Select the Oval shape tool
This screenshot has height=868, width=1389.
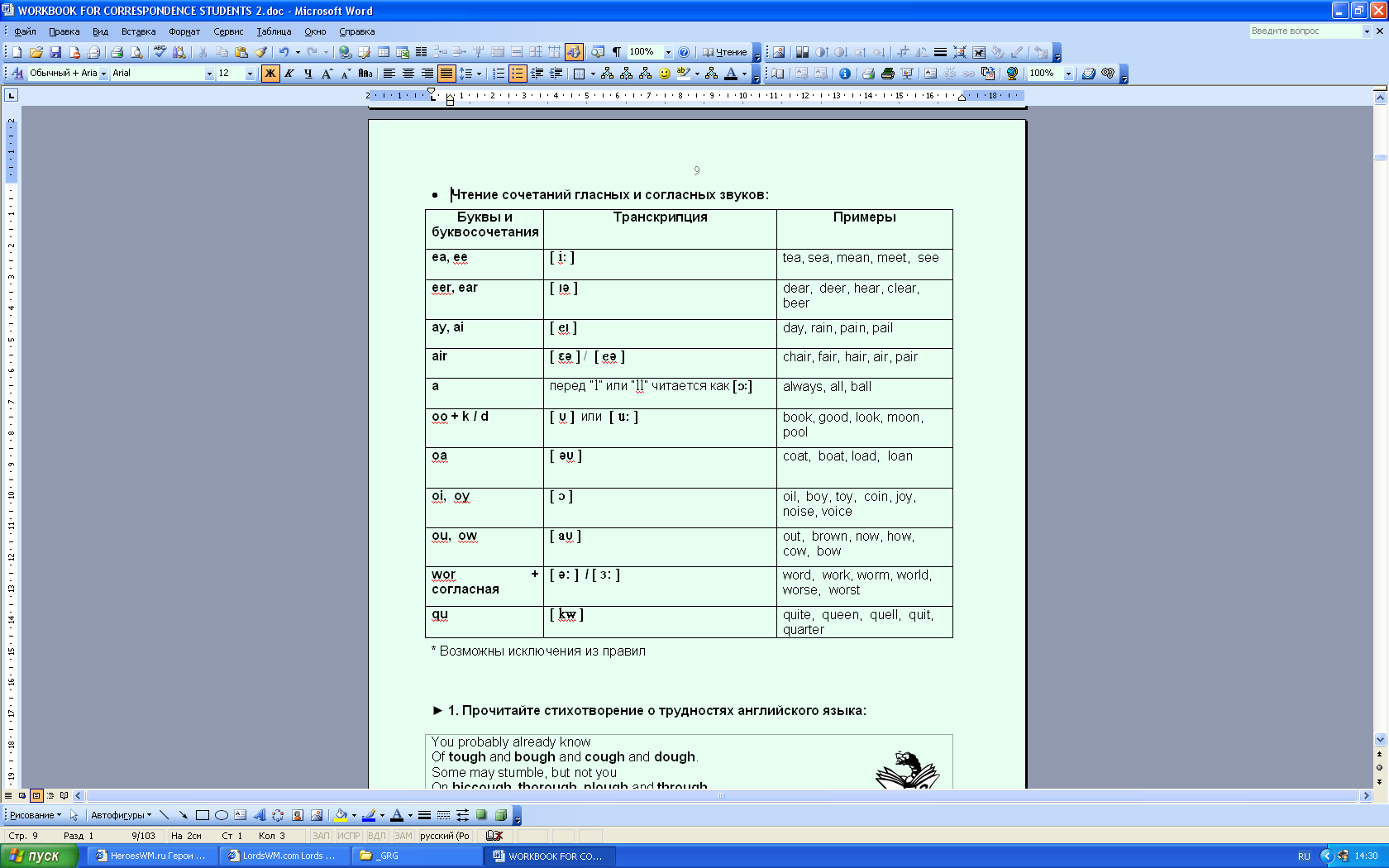point(221,815)
